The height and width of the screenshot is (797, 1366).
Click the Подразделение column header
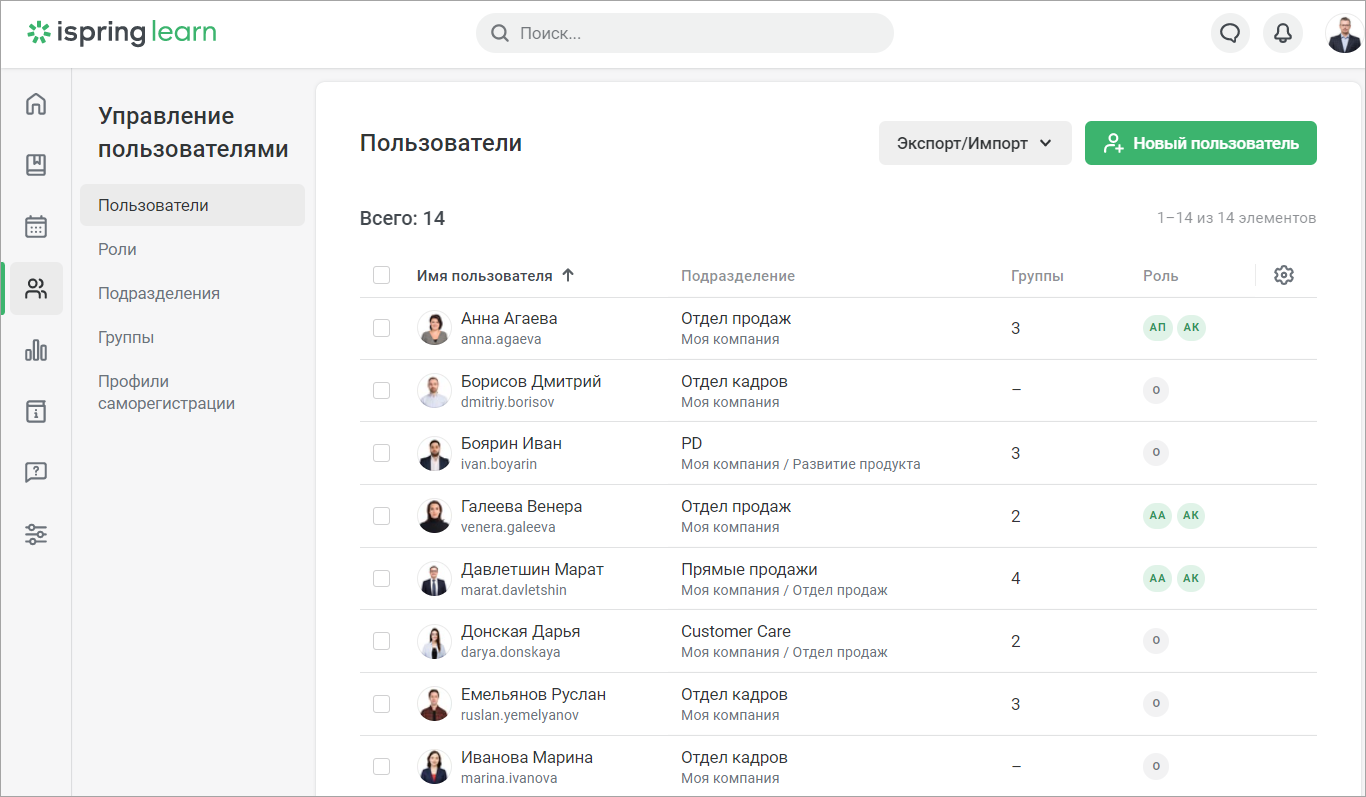coord(738,275)
